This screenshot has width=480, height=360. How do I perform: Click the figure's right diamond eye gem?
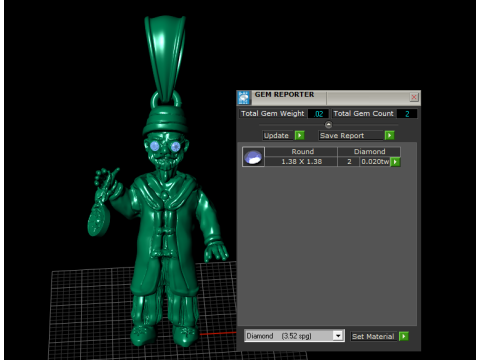pos(175,146)
